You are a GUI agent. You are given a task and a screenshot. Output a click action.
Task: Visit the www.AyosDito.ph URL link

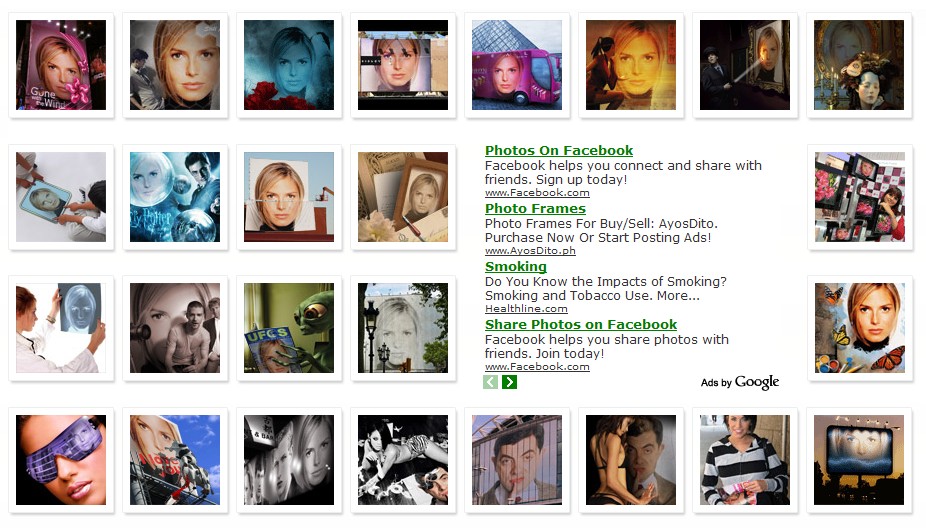[x=530, y=250]
